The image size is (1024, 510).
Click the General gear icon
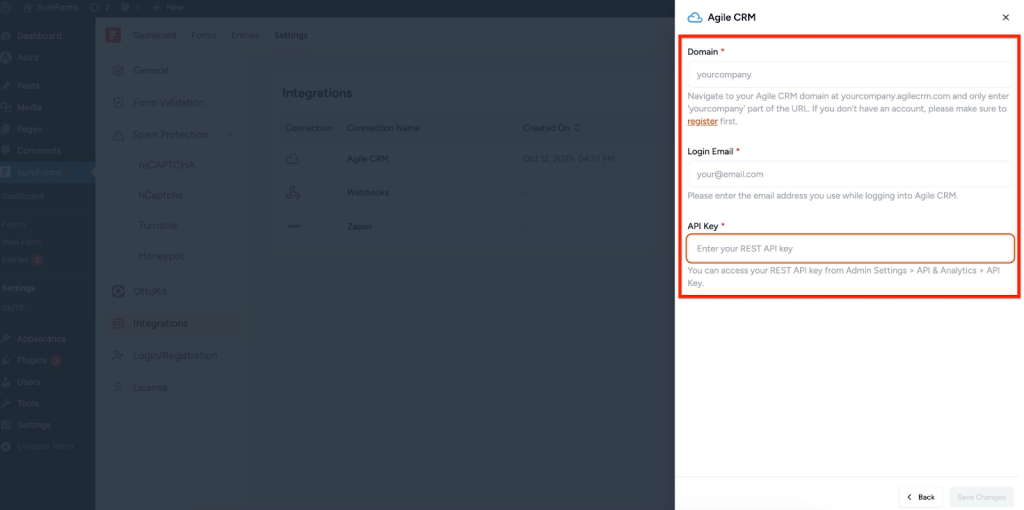coord(118,71)
